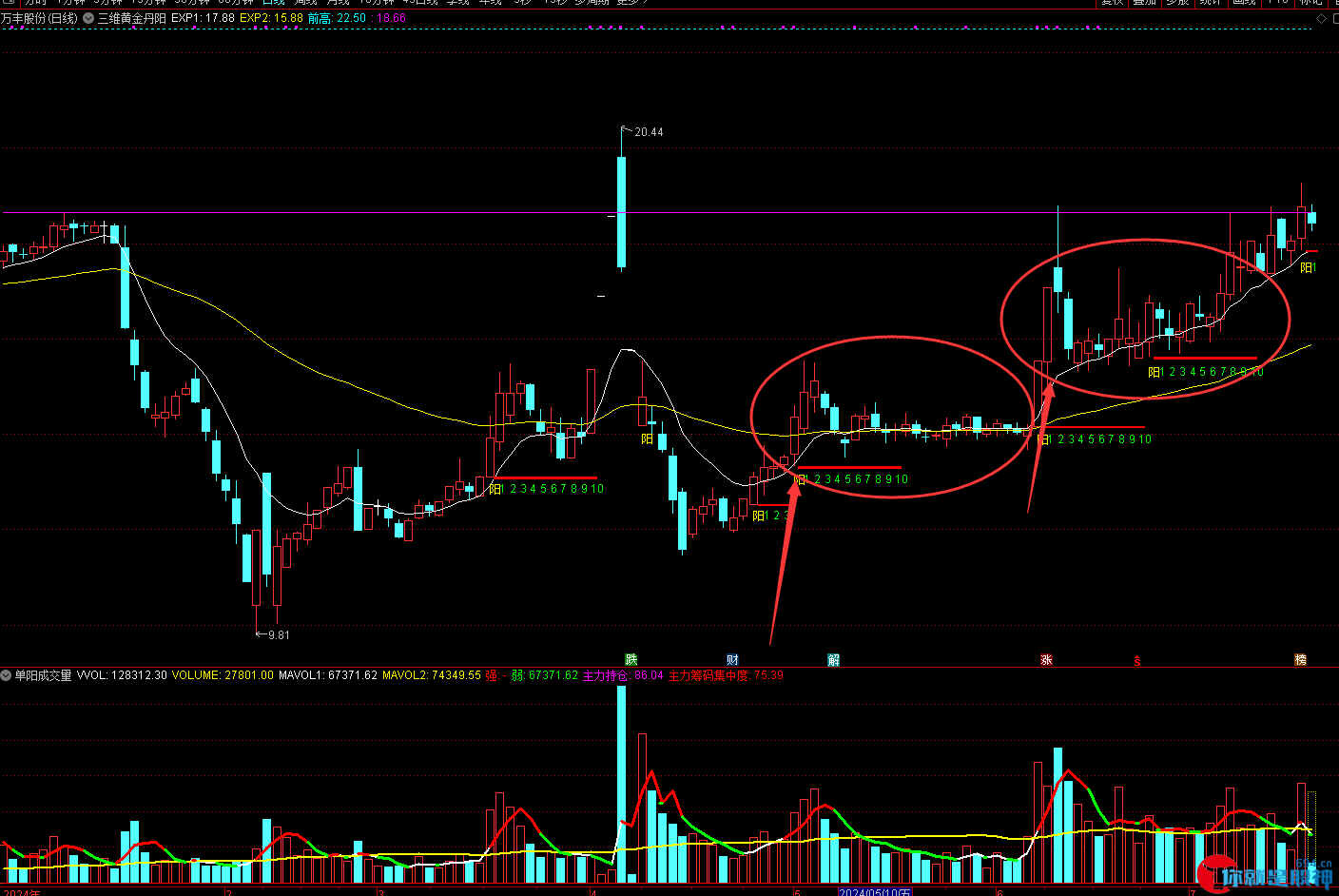
Task: Click the MAVOL1: 67371.62 readout
Action: [x=328, y=675]
